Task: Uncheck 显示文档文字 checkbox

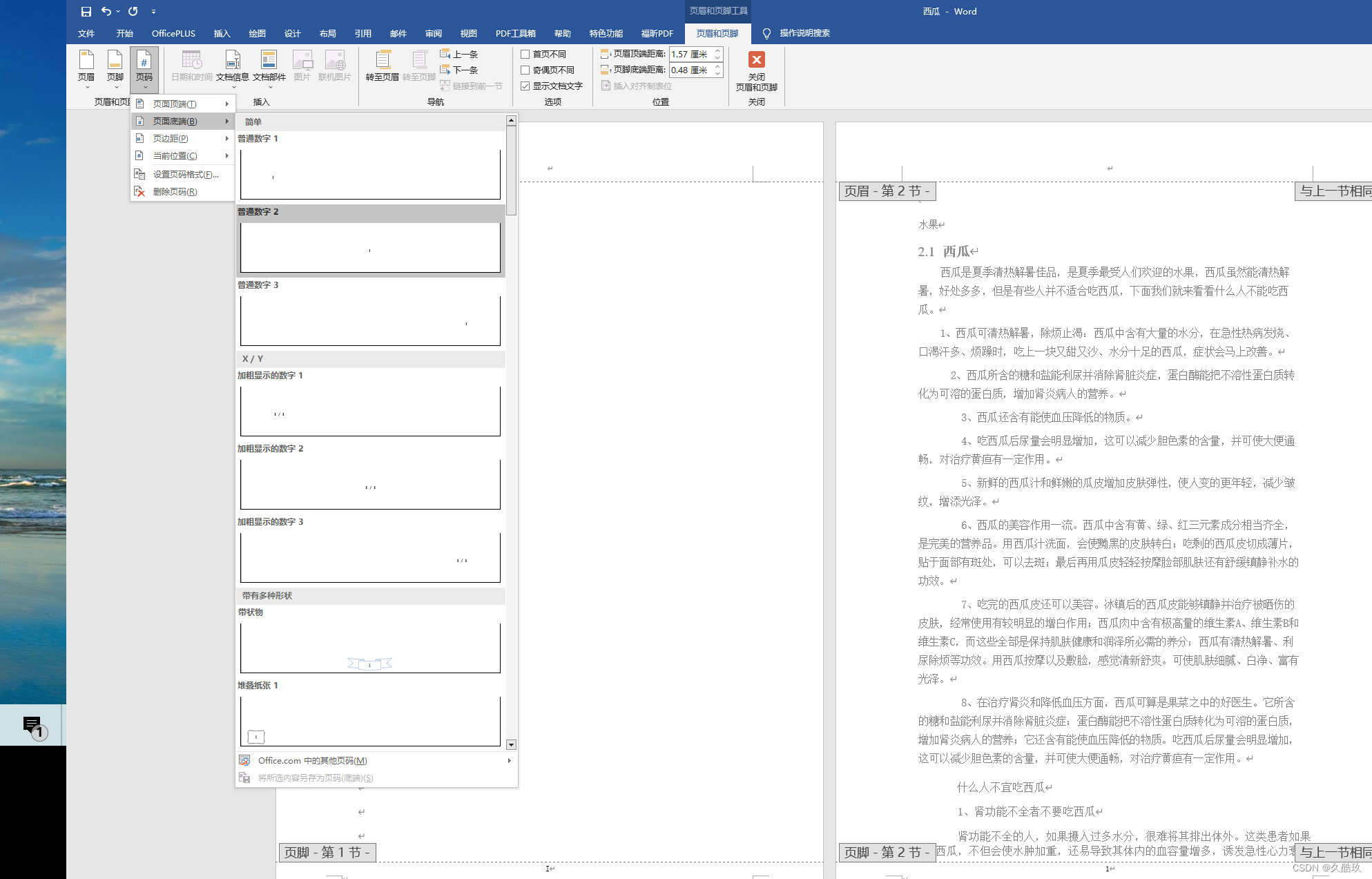Action: tap(525, 86)
